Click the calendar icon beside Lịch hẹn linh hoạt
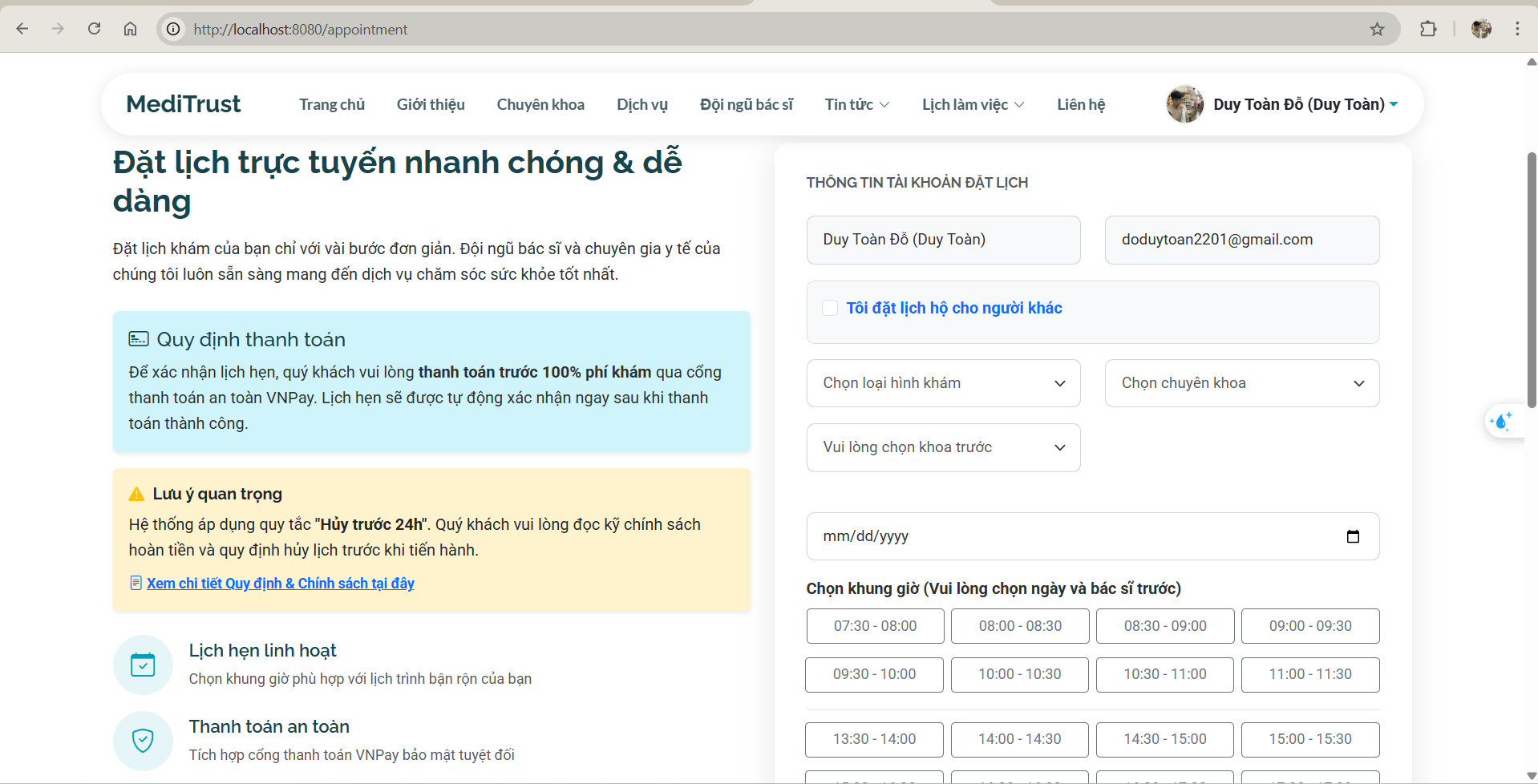The image size is (1538, 784). pyautogui.click(x=143, y=664)
